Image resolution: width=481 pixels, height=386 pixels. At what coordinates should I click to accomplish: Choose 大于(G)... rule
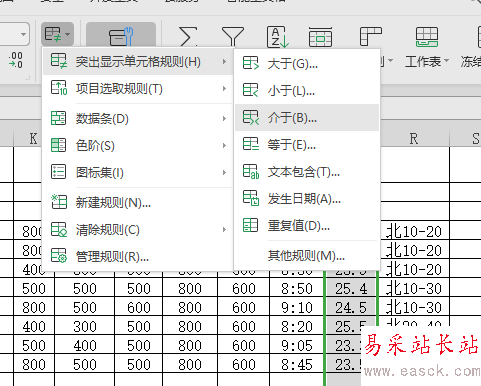coord(307,63)
